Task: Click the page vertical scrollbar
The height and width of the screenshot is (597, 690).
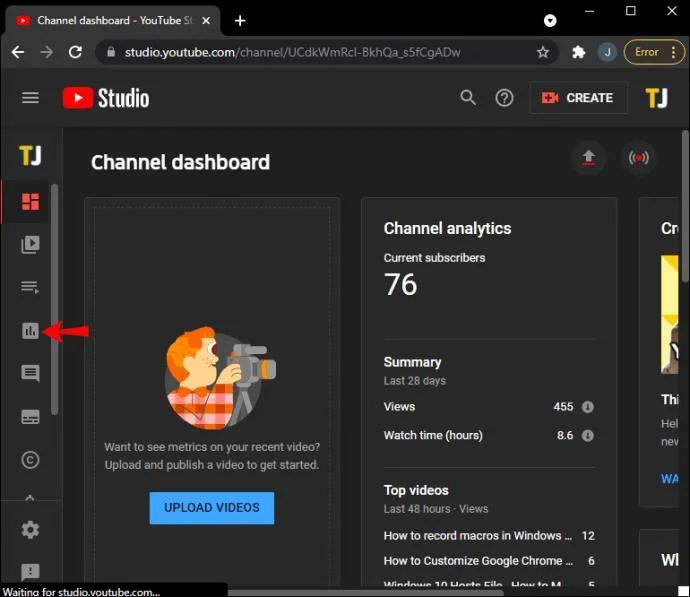Action: pos(685,206)
